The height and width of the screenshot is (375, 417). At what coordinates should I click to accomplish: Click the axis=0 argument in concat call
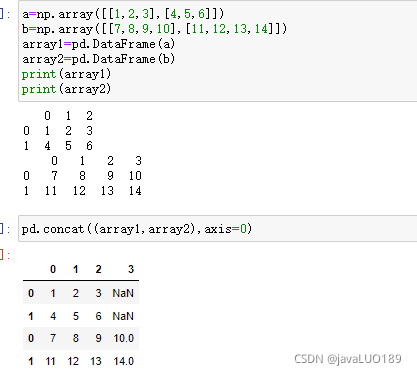coord(226,229)
